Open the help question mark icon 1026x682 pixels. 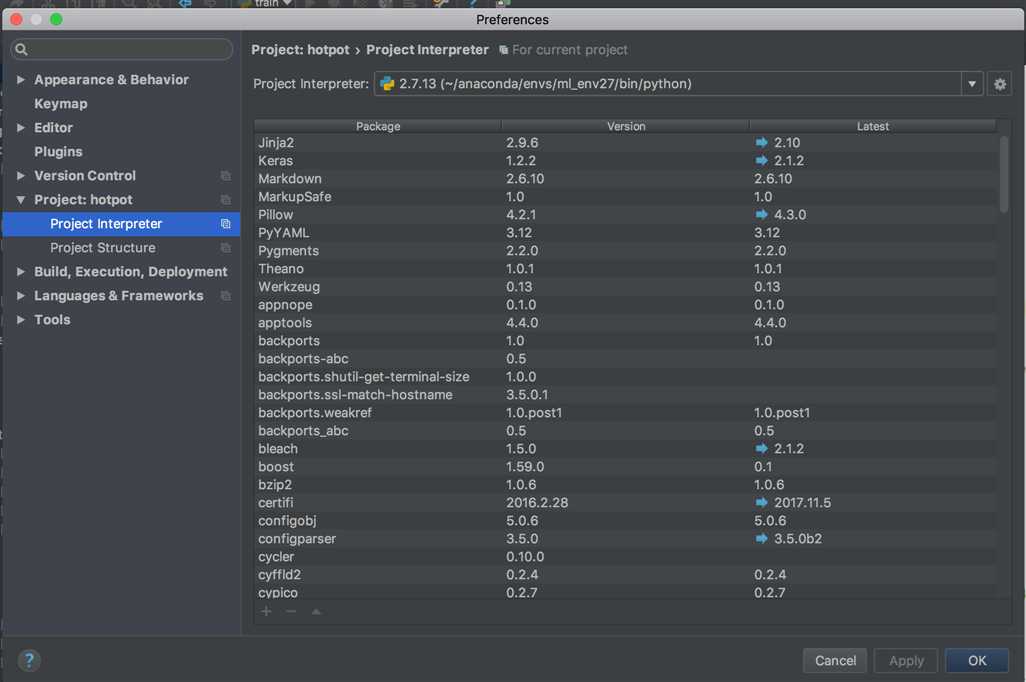29,660
